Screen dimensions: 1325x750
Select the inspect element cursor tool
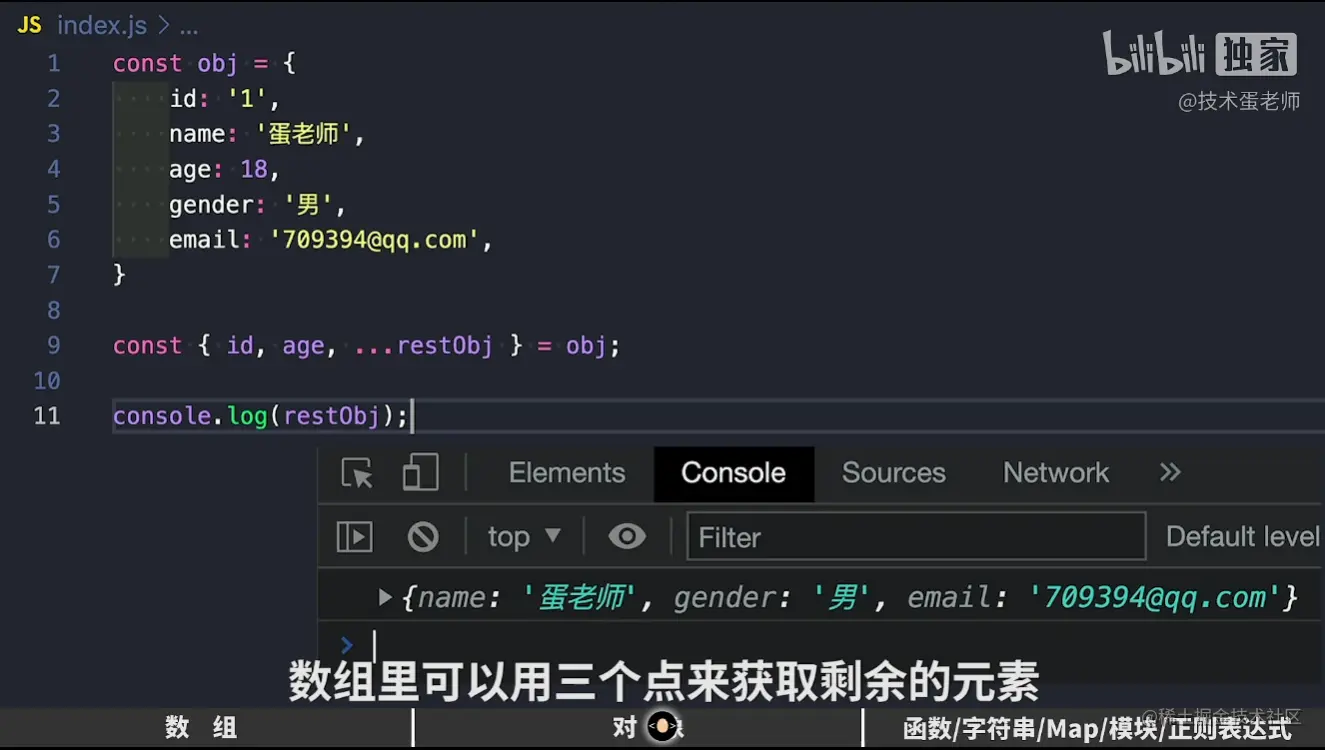pos(355,472)
